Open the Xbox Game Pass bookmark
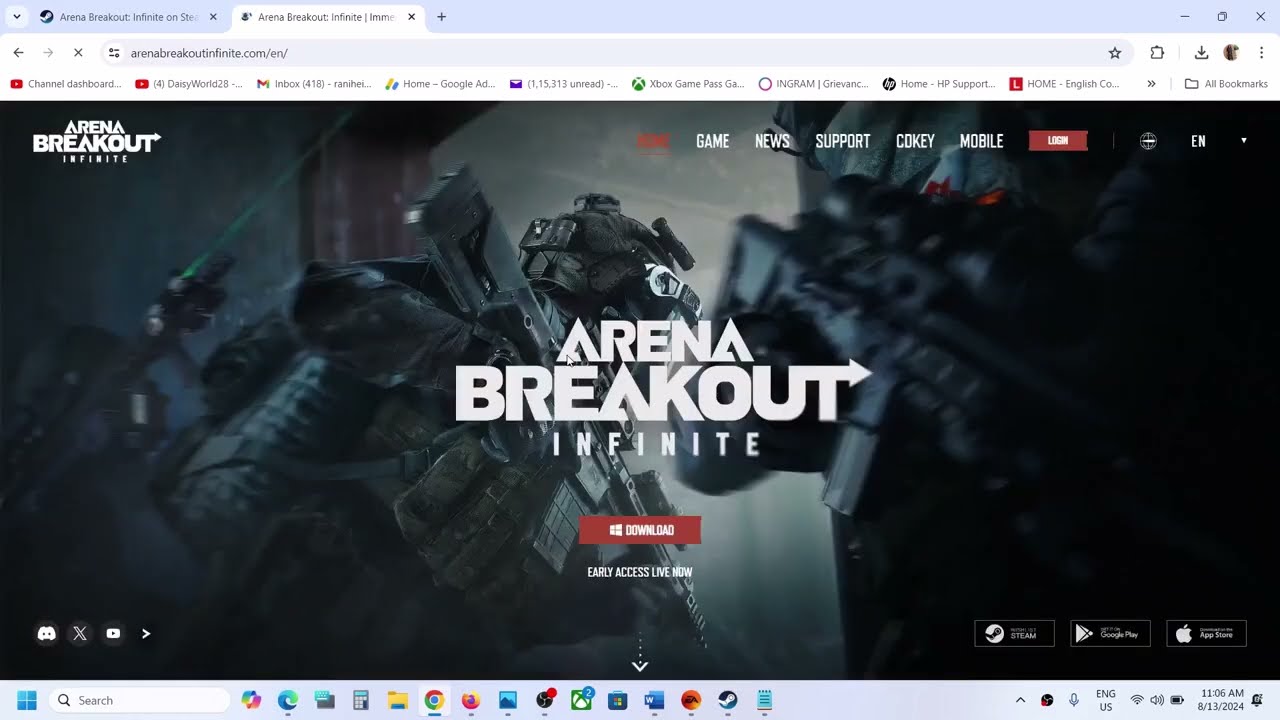The width and height of the screenshot is (1280, 720). (688, 84)
